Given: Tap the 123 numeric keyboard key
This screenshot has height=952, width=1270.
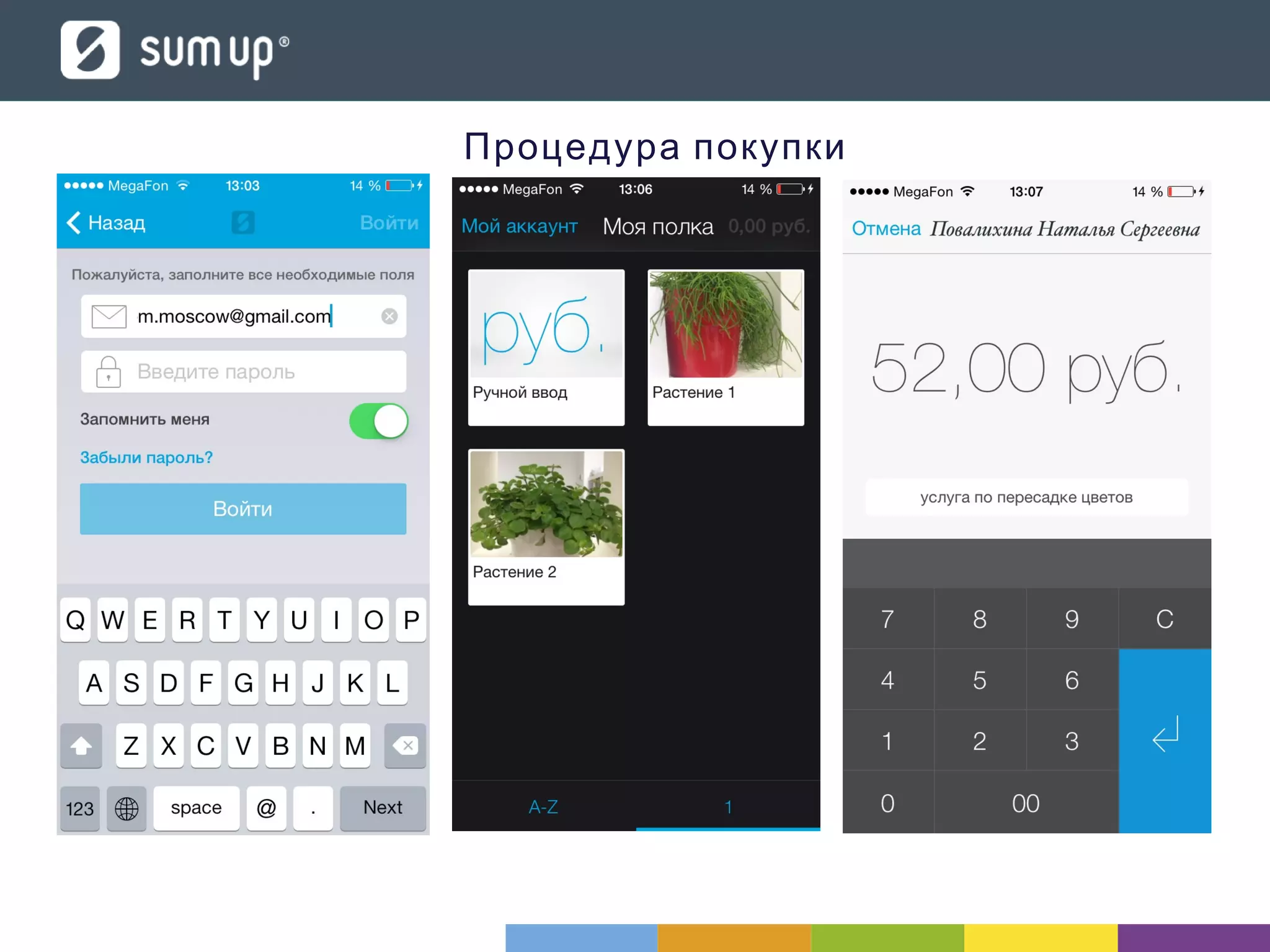Looking at the screenshot, I should 80,808.
